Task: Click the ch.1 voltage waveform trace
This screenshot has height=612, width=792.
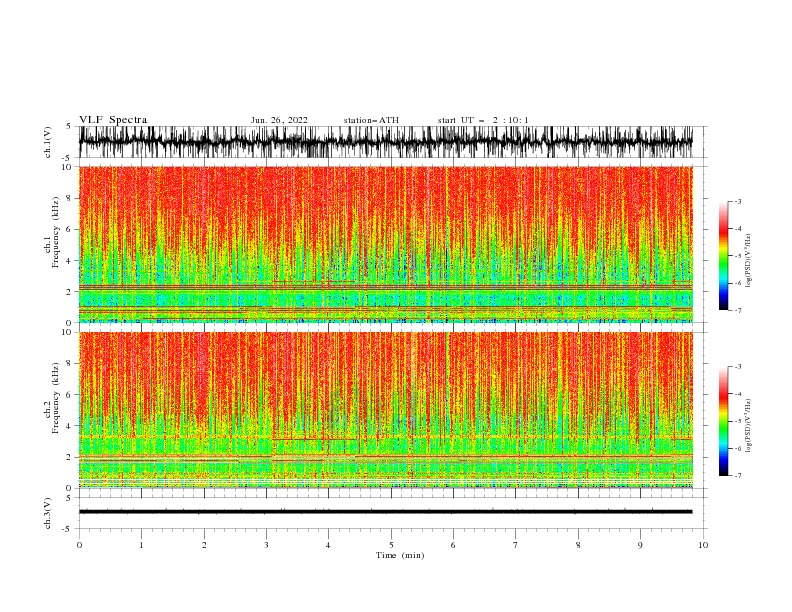Action: [385, 142]
